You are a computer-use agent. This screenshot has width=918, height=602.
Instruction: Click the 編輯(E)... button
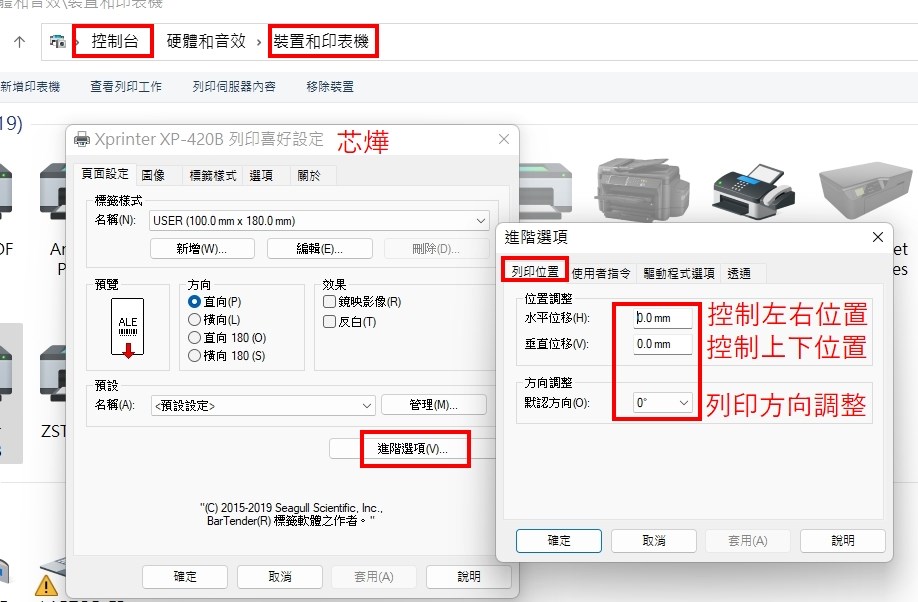(319, 248)
